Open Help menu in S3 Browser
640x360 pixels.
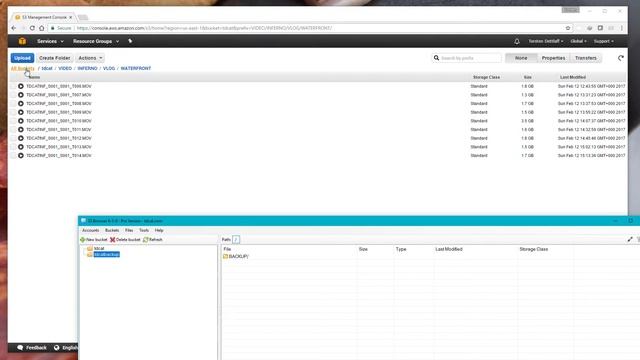(x=159, y=230)
